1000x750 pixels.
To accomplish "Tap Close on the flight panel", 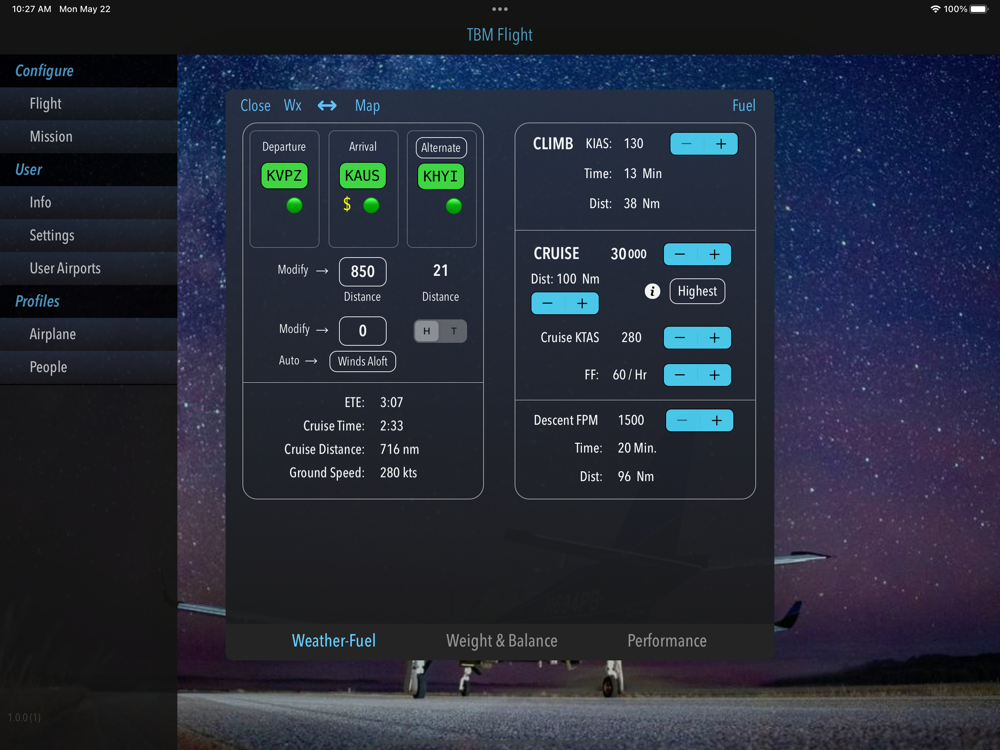I will tap(255, 105).
